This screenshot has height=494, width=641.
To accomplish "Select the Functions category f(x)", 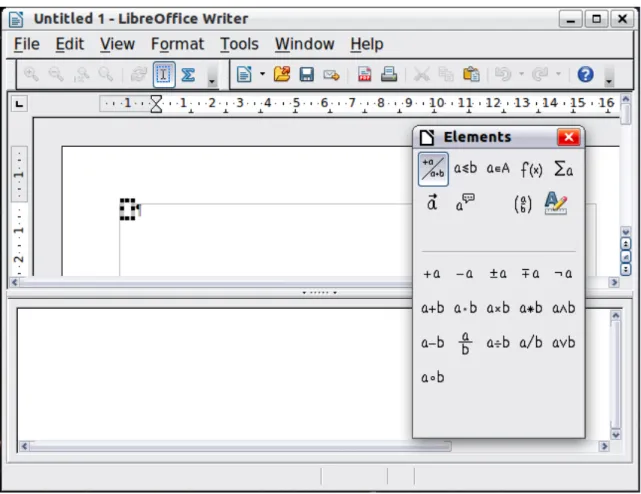I will point(531,168).
